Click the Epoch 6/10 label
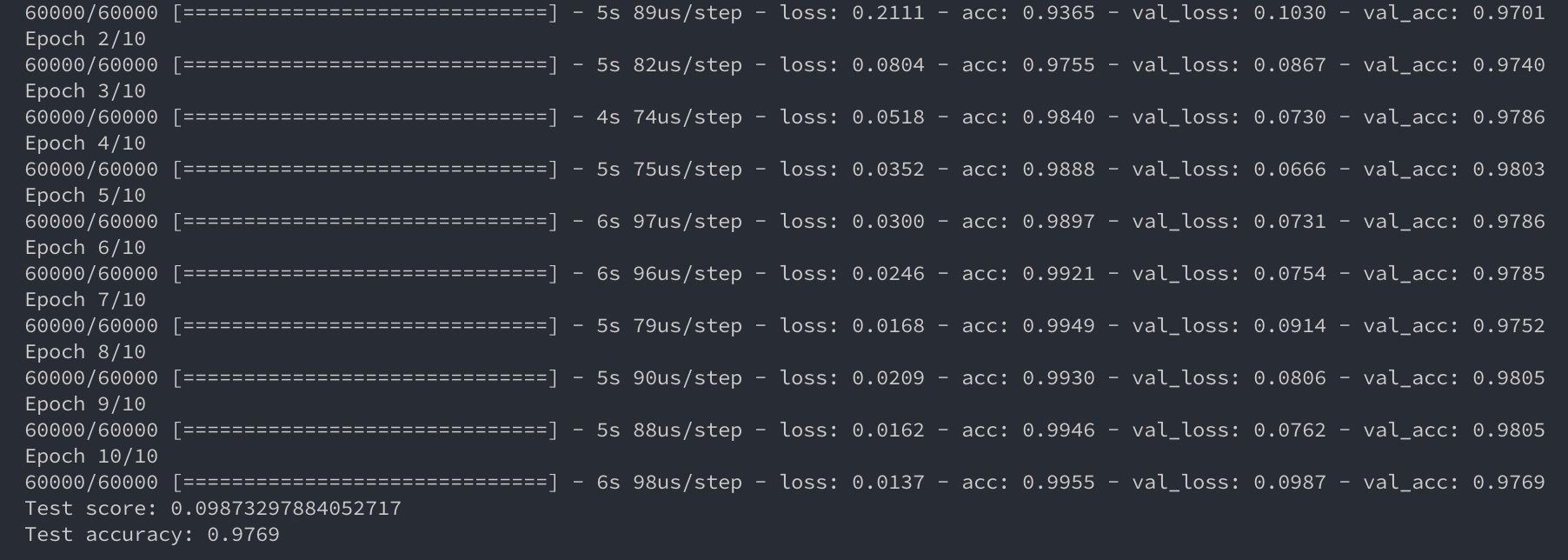 click(x=85, y=248)
